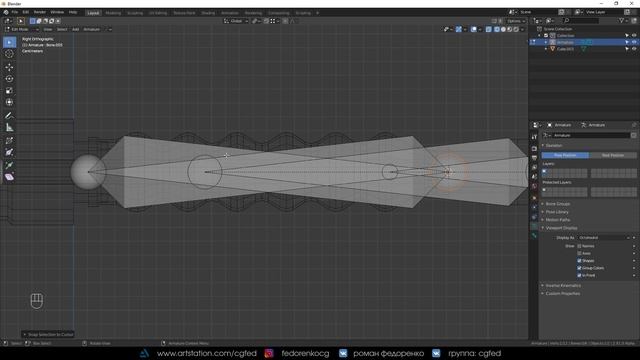Hide Armature with its eye icon
Image resolution: width=640 pixels, height=360 pixels.
[634, 42]
